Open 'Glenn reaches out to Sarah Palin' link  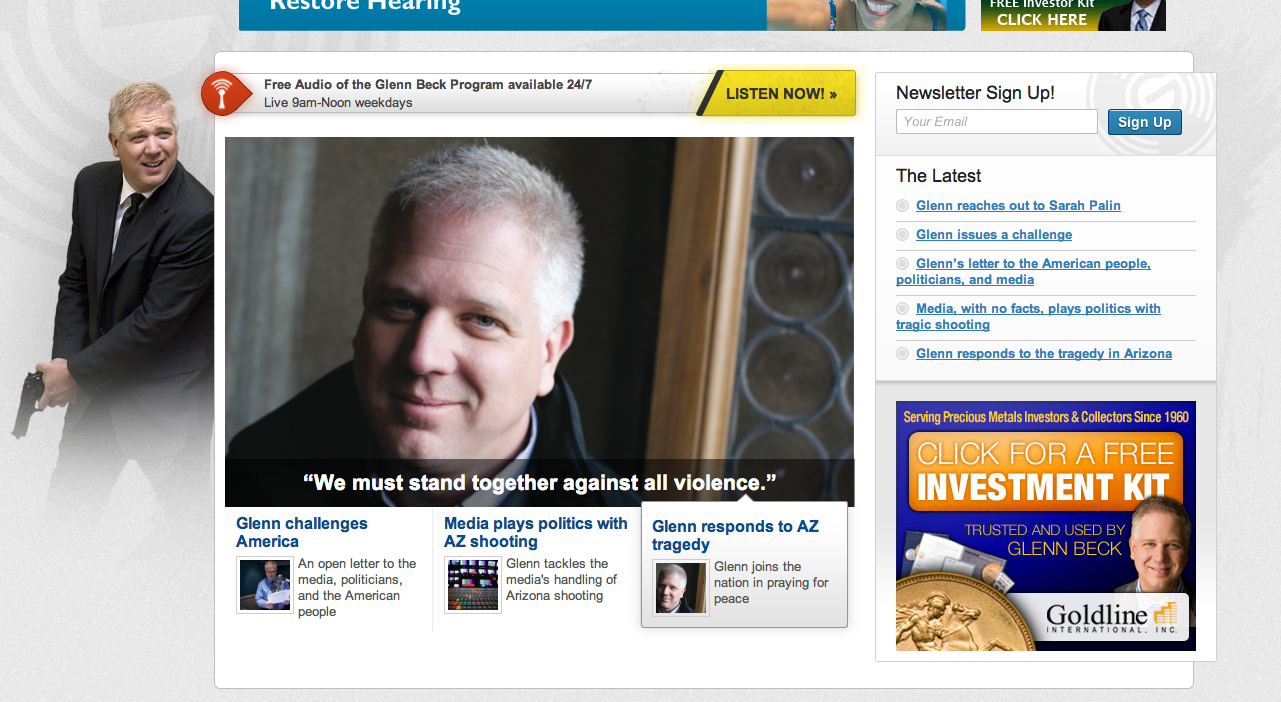point(1018,205)
